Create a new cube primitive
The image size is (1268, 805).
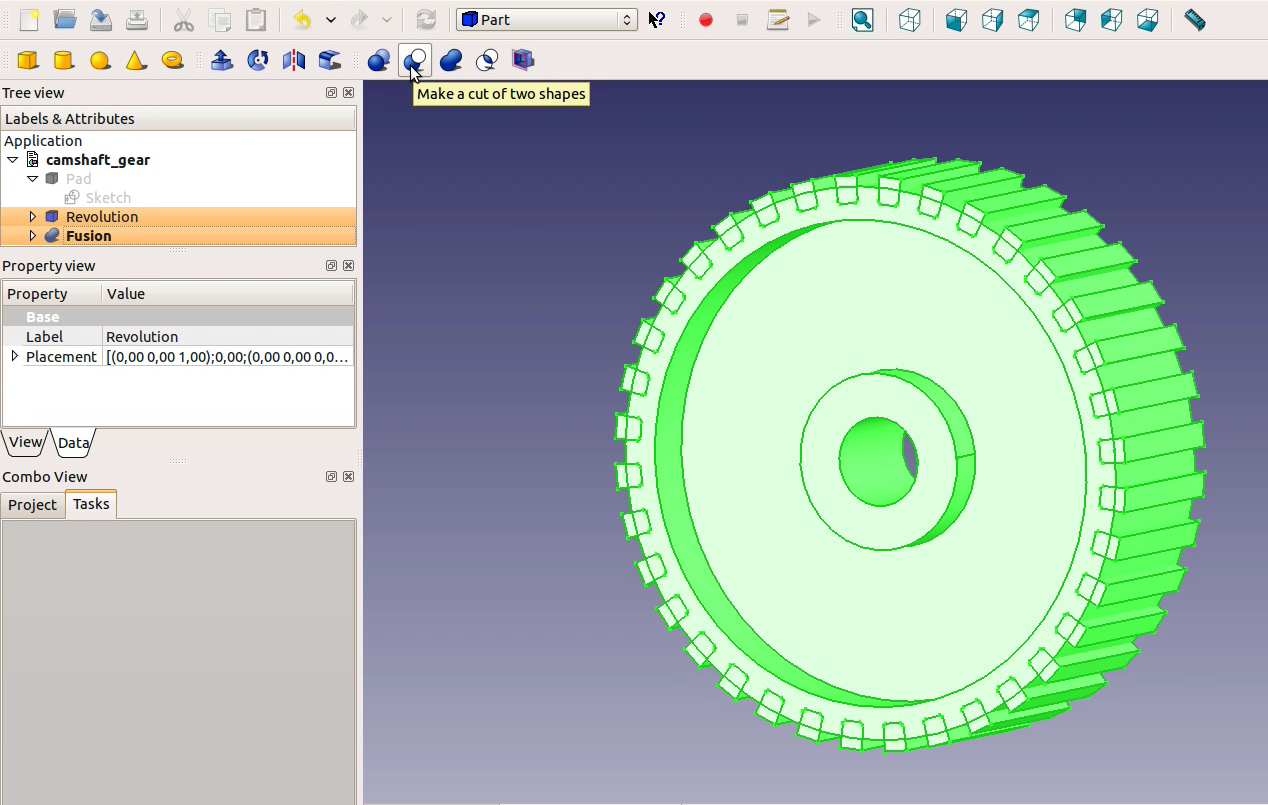(27, 60)
